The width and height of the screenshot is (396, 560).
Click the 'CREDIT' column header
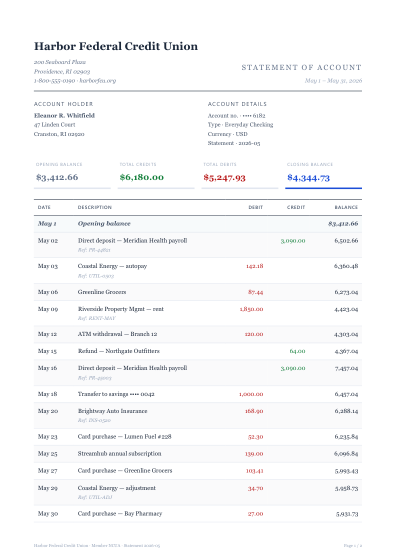click(296, 207)
